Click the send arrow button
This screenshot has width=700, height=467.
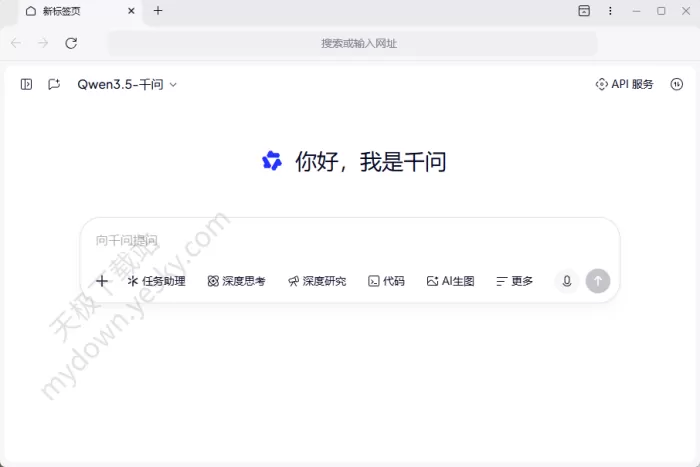pyautogui.click(x=598, y=281)
